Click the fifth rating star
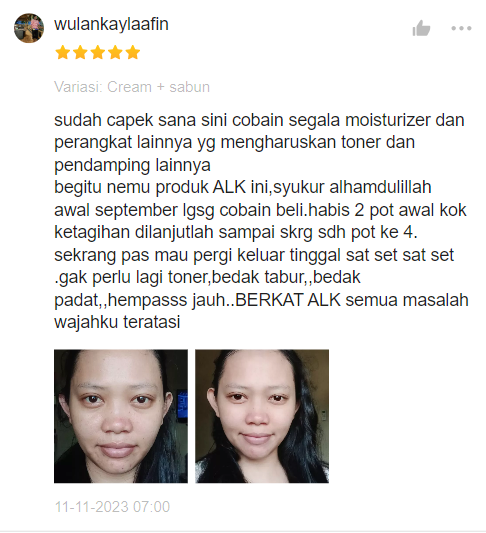486x533 pixels. point(133,52)
